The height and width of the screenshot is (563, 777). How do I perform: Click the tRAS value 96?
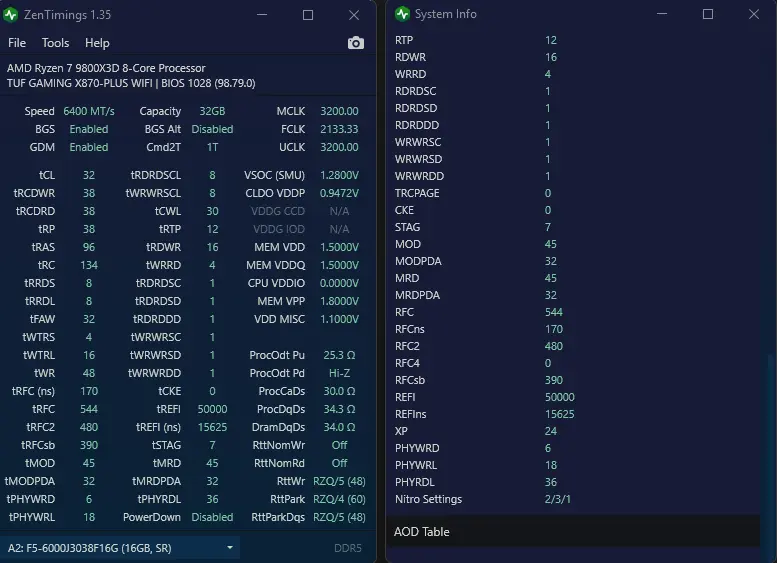[89, 247]
